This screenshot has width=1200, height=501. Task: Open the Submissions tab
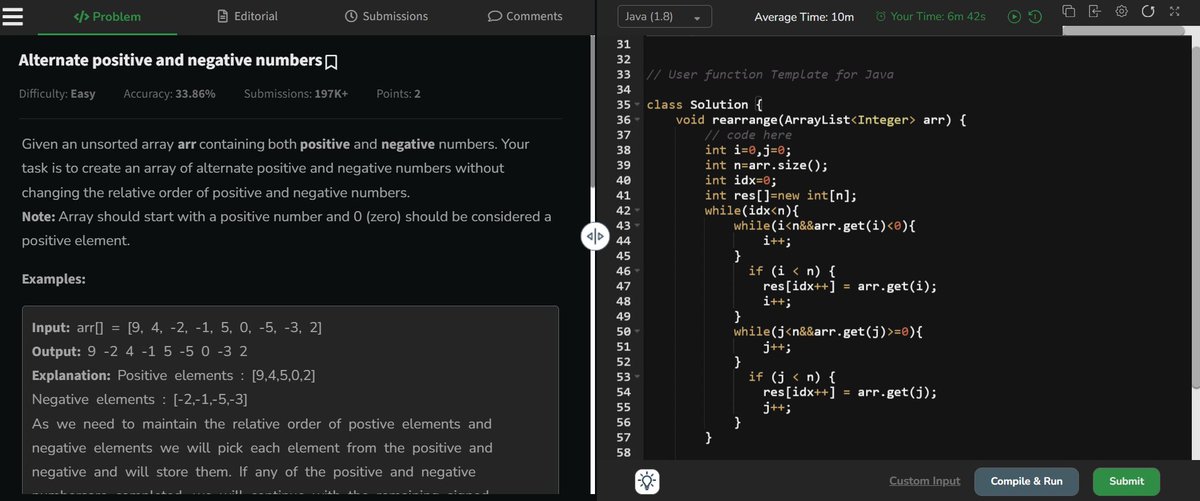coord(386,16)
